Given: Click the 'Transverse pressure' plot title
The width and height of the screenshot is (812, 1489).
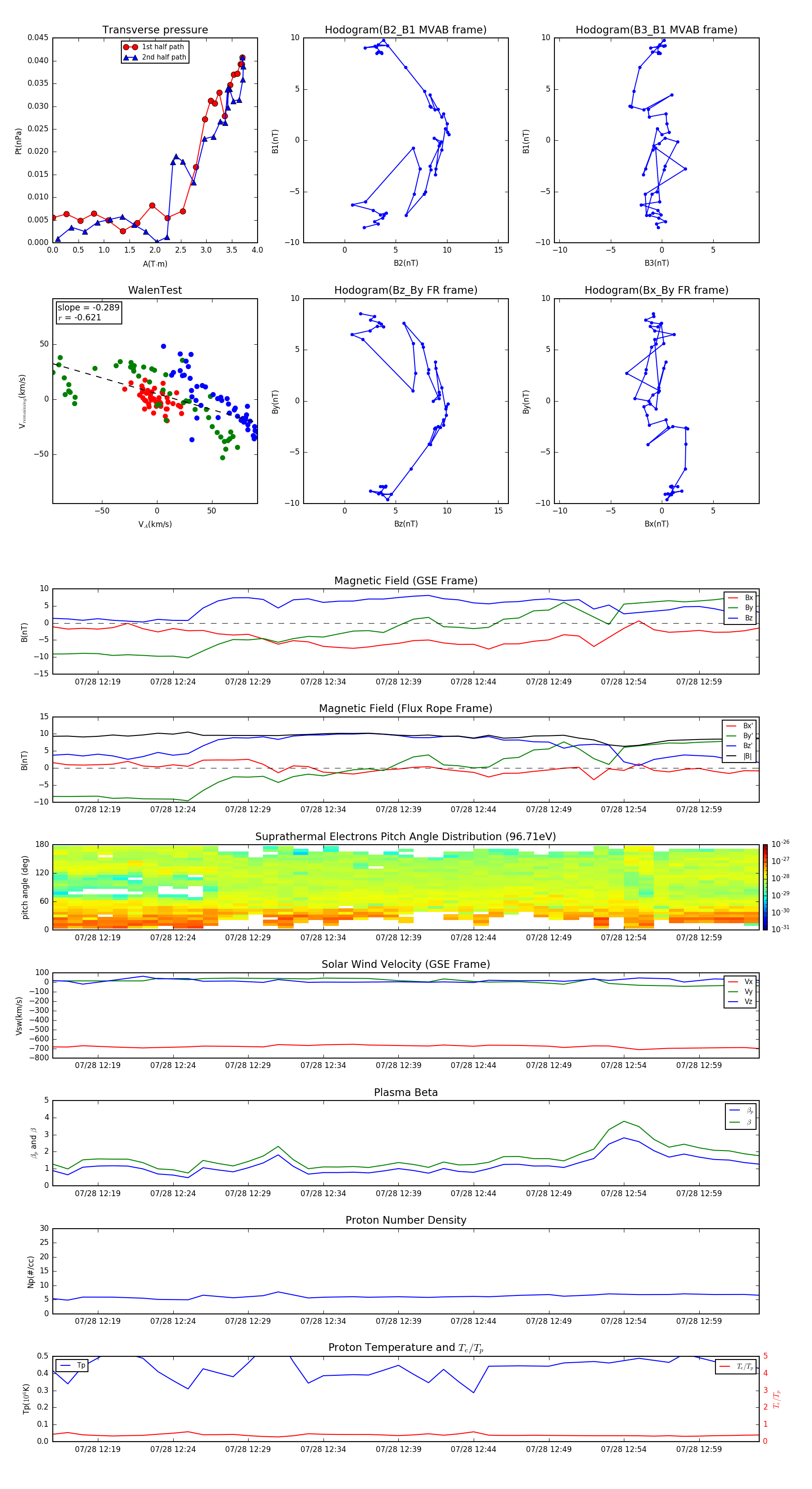Looking at the screenshot, I should 155,29.
